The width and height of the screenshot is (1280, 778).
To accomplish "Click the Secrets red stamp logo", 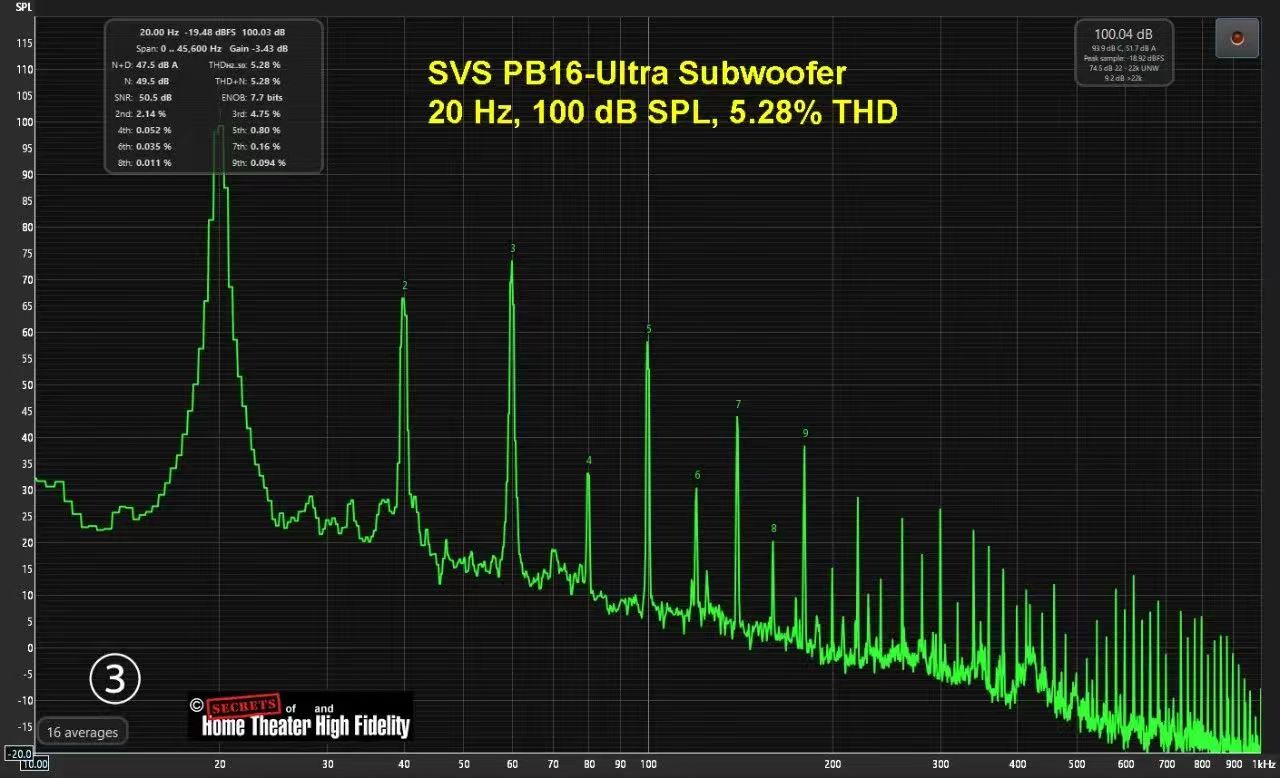I will click(x=243, y=706).
